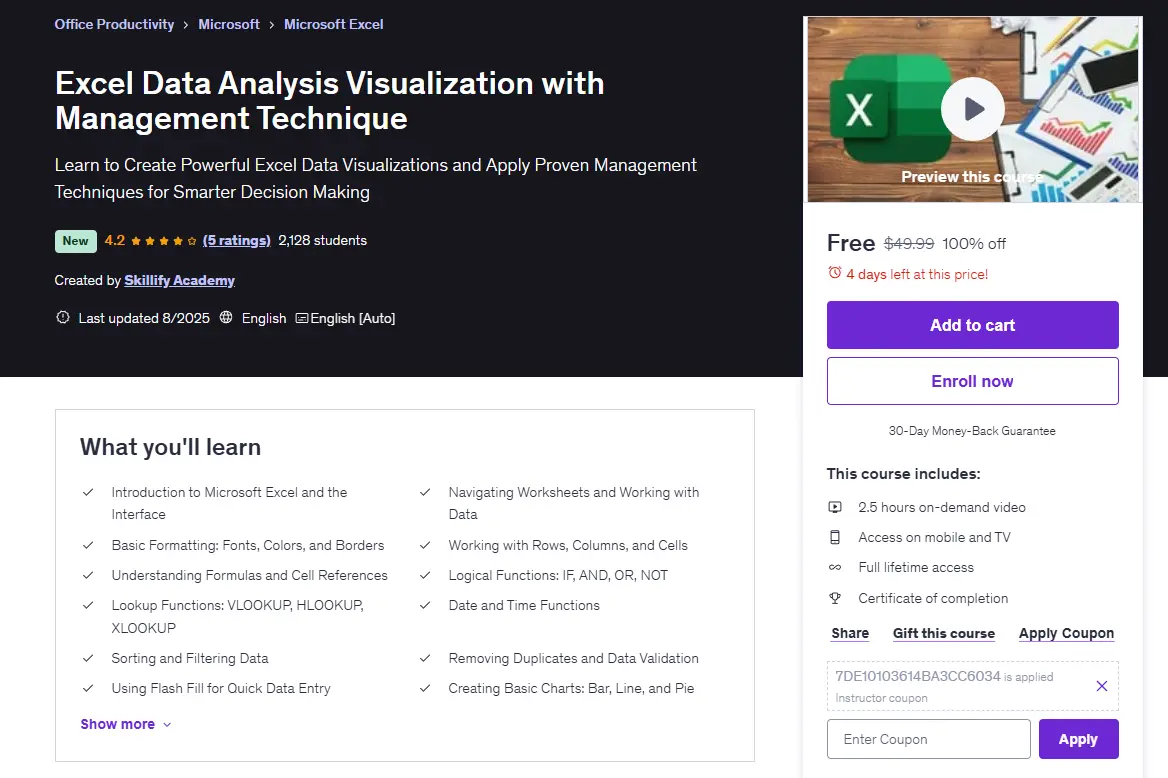
Task: Click the trophy certificate icon
Action: 835,598
